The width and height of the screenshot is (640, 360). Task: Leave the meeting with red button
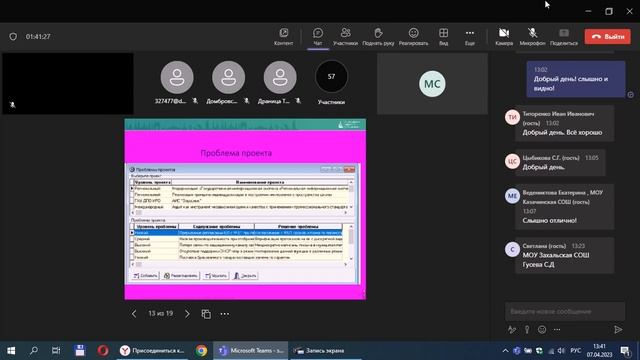607,36
